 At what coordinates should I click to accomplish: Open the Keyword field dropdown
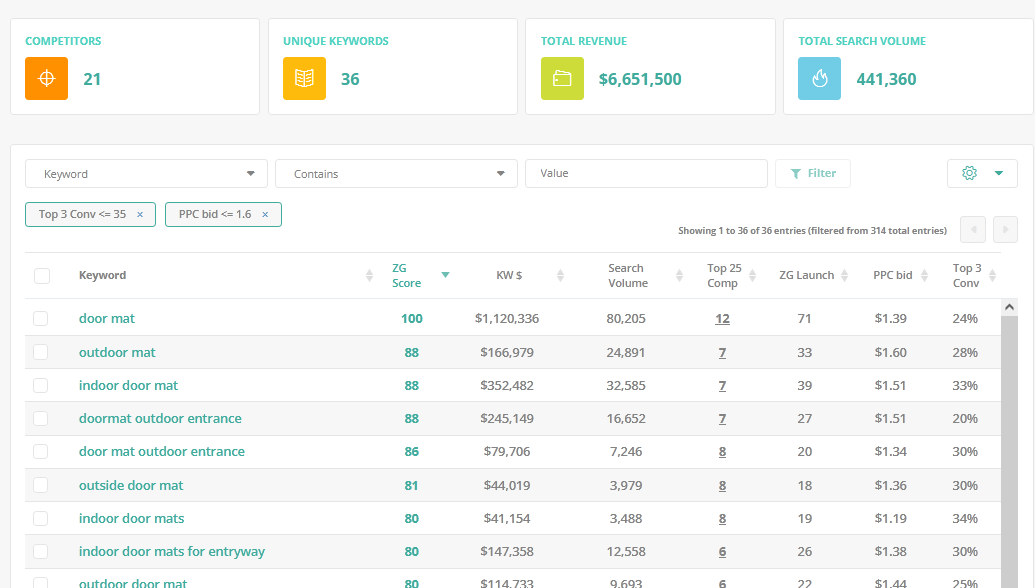pos(146,174)
